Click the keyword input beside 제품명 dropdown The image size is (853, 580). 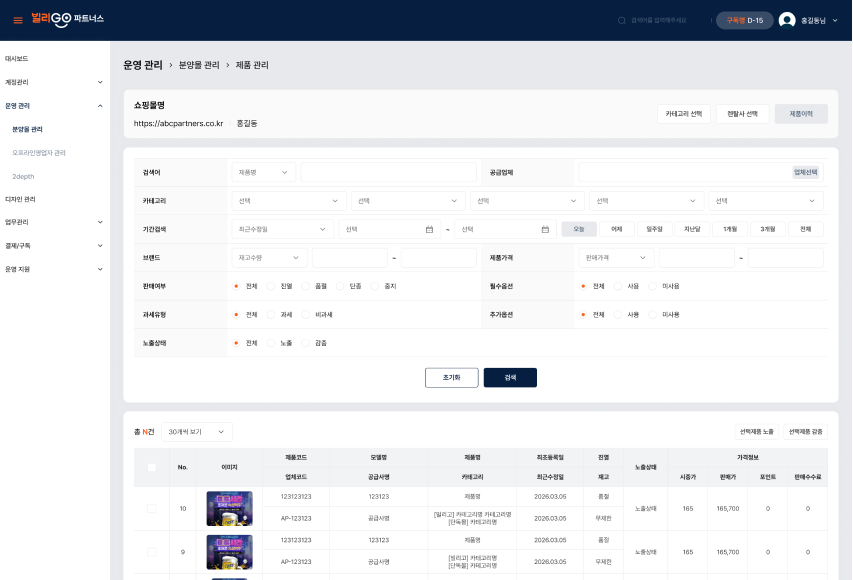(x=388, y=172)
